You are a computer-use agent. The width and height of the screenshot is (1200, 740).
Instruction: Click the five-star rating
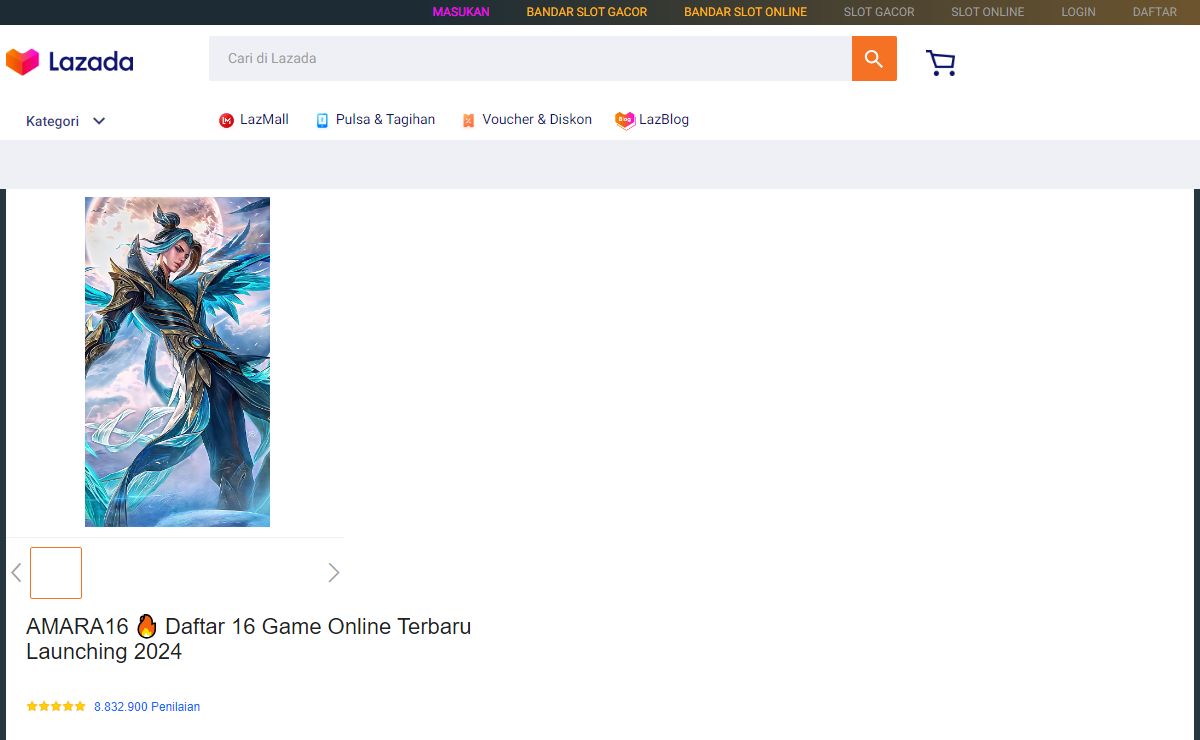tap(56, 707)
